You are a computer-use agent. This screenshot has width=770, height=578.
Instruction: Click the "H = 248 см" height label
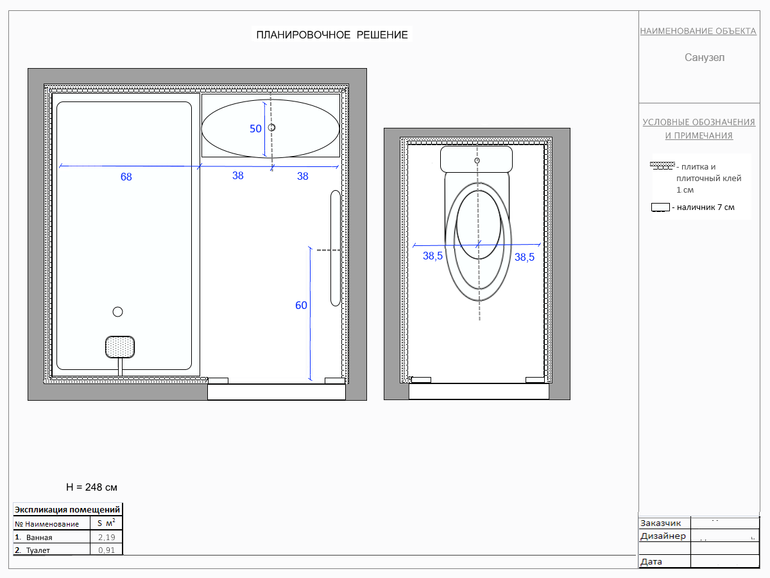click(92, 487)
